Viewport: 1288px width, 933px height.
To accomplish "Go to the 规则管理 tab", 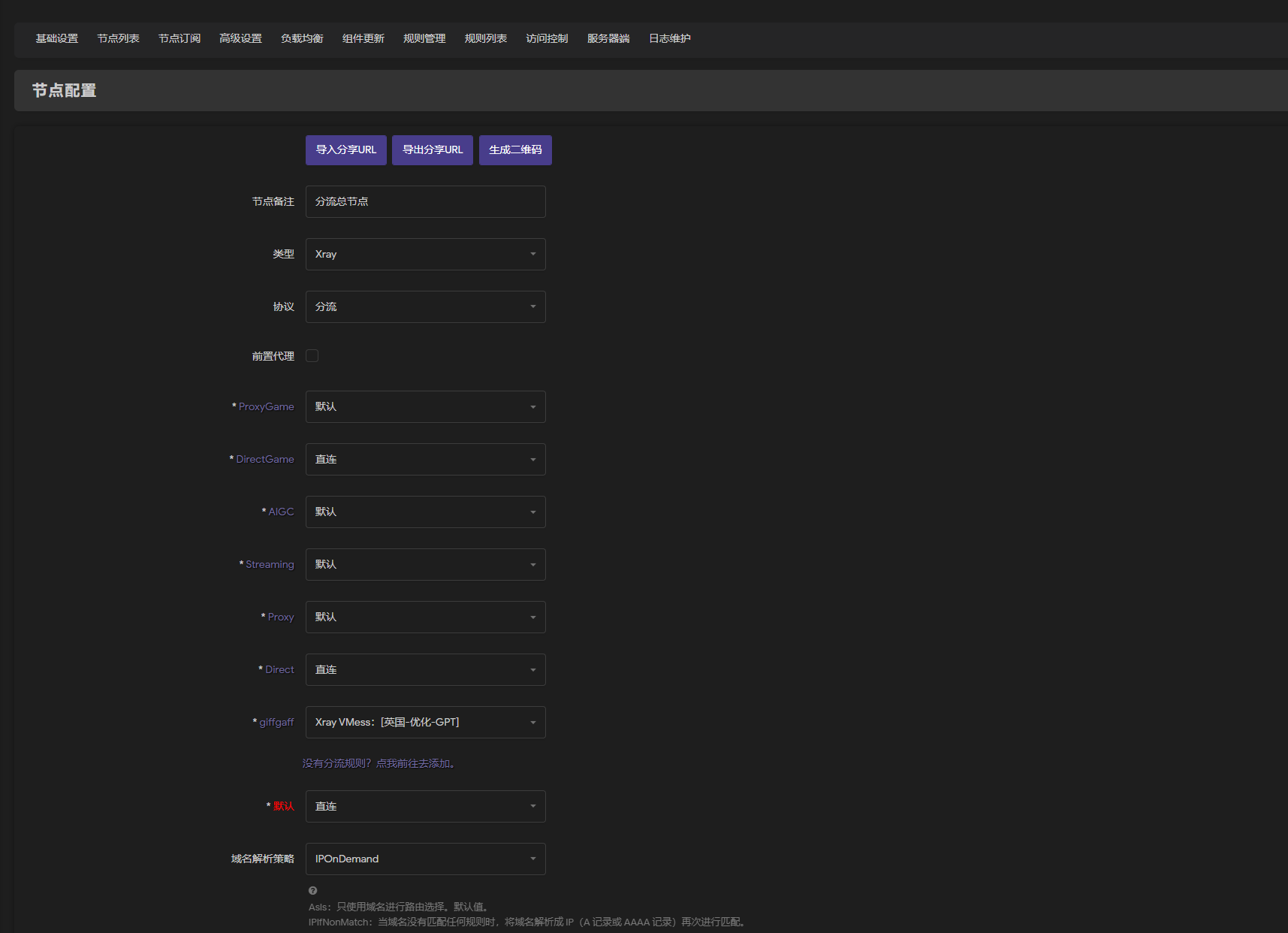I will (x=424, y=39).
